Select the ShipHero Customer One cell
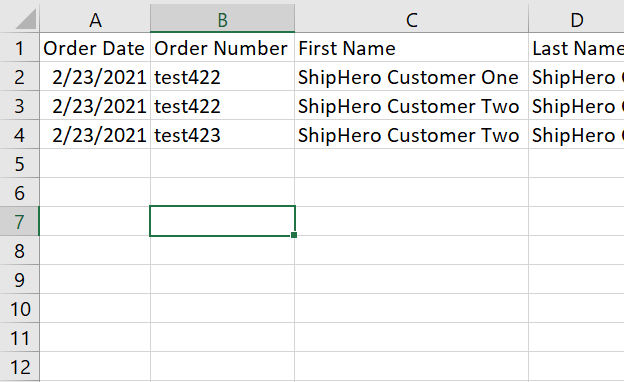 pyautogui.click(x=411, y=77)
